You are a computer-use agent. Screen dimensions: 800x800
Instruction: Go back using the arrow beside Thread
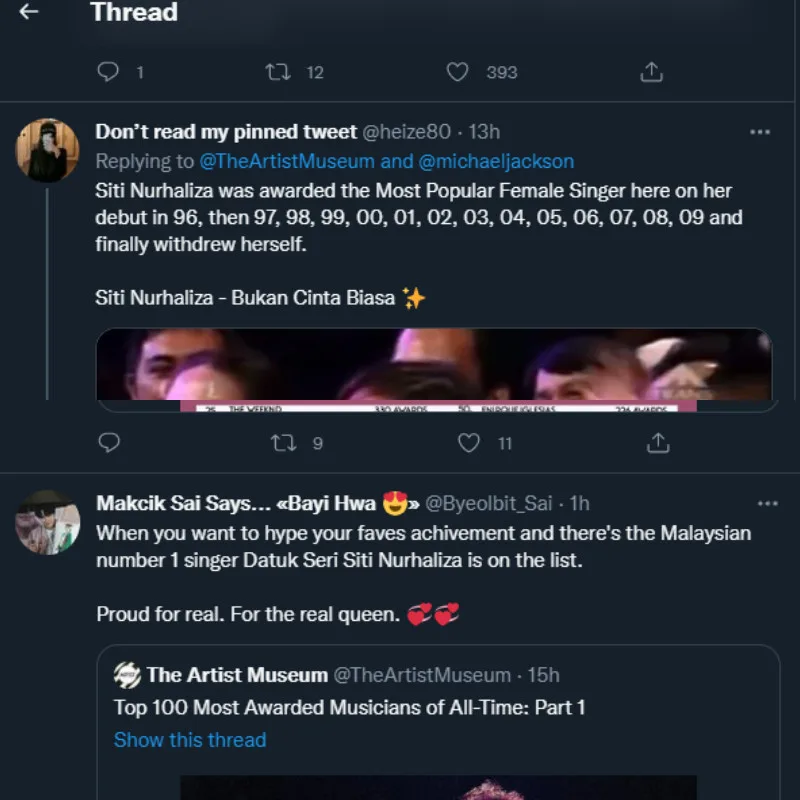click(30, 13)
